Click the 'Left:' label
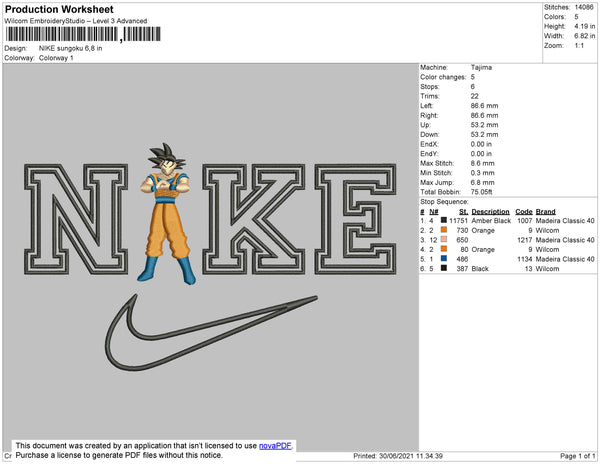Viewport: 600px width, 464px height. coord(427,106)
